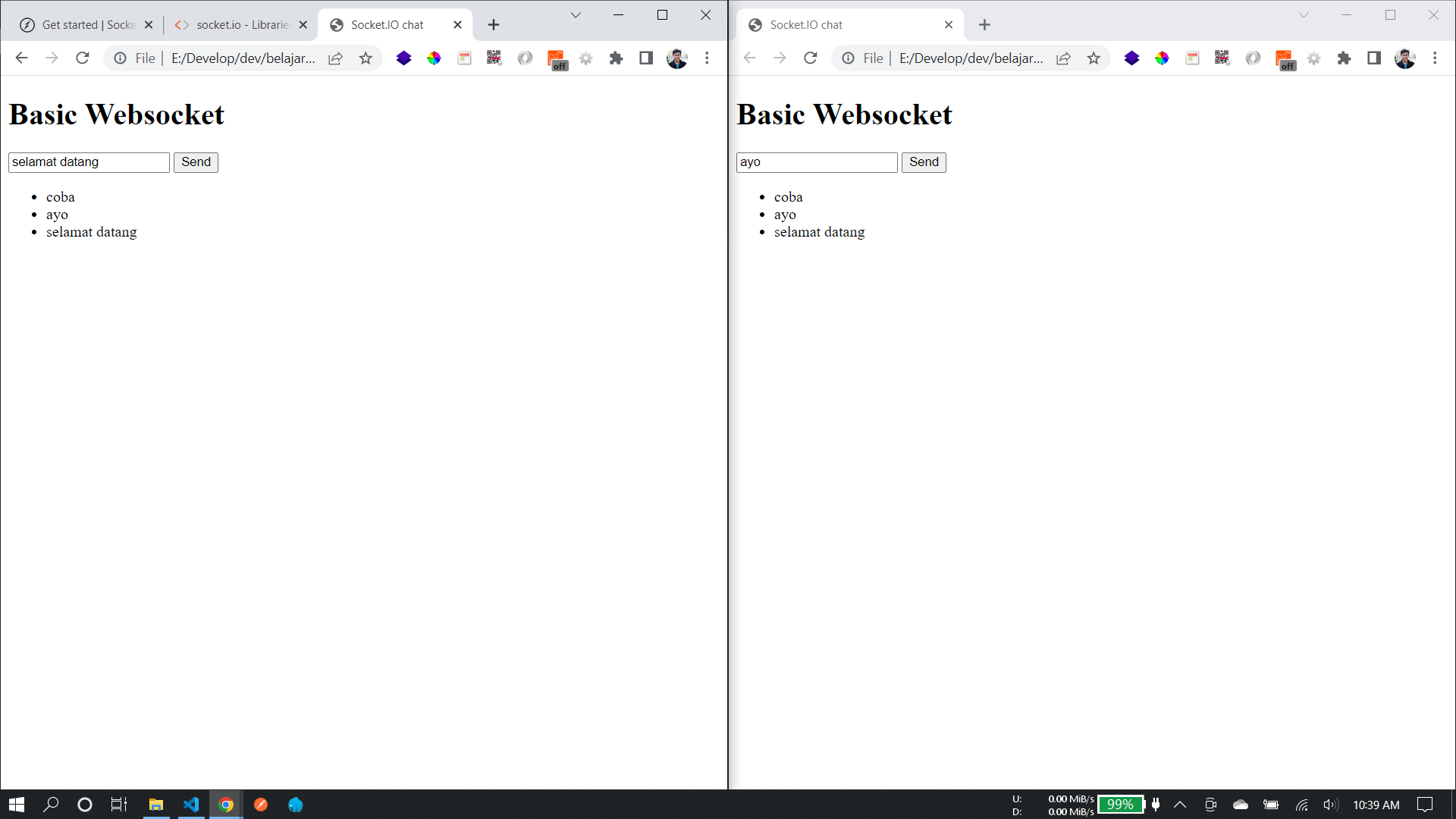Open Visual Studio Code from the taskbar
The image size is (1456, 819).
pos(191,805)
